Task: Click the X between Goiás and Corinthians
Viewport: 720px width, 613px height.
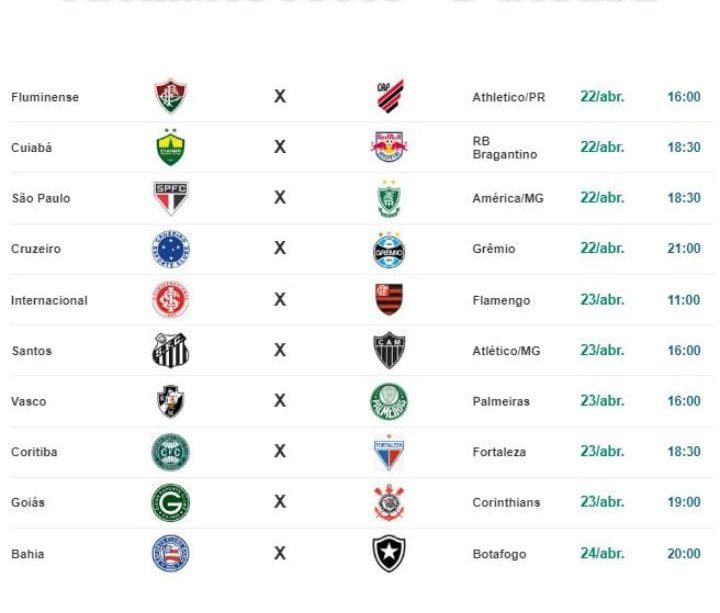Action: [280, 502]
